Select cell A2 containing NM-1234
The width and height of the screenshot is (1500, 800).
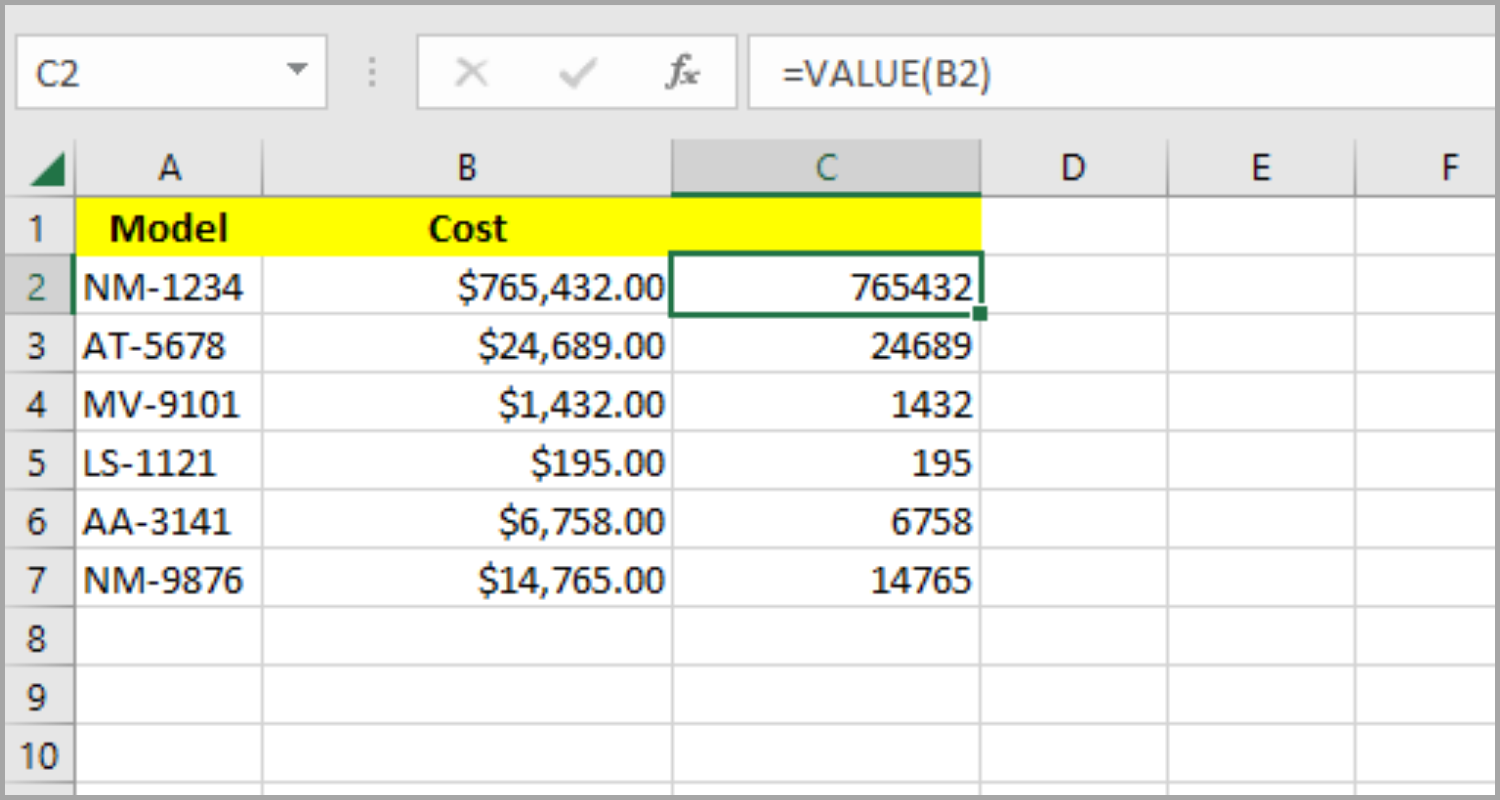point(170,286)
